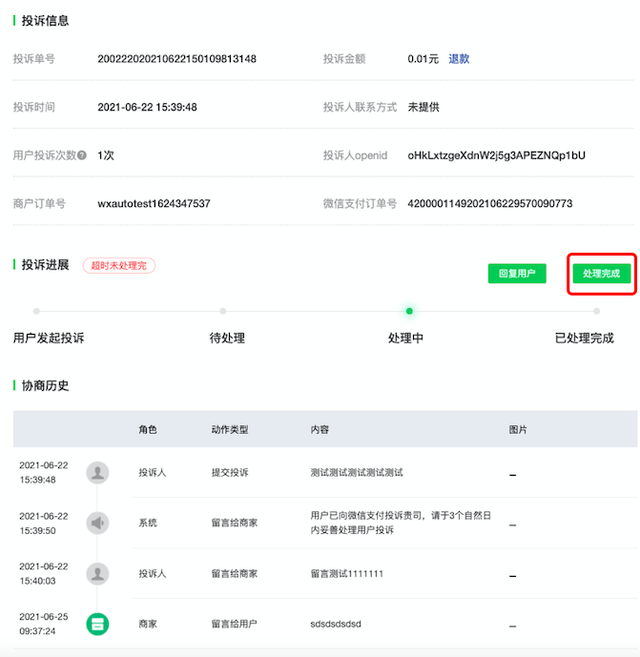Click the 协商历史 section heading
Screen dimensions: 640x657
point(45,385)
